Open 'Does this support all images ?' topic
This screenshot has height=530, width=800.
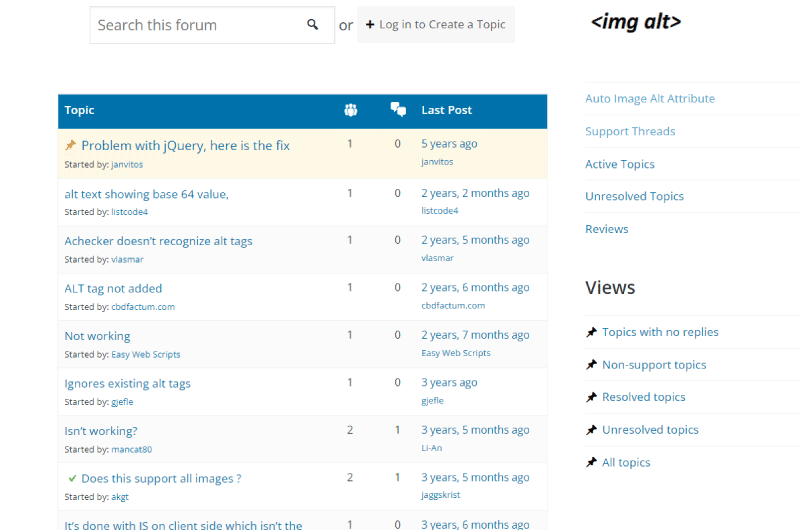161,478
